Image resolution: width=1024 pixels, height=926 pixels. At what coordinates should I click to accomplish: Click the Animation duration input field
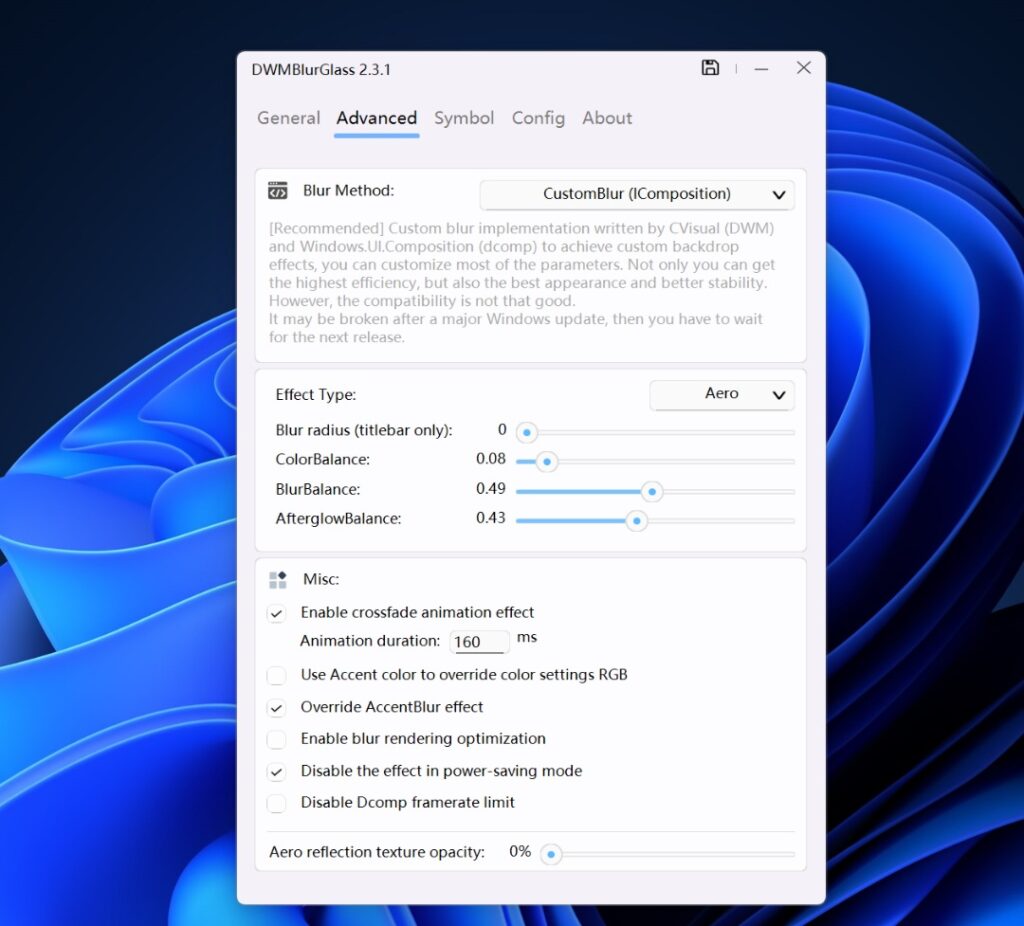point(479,641)
